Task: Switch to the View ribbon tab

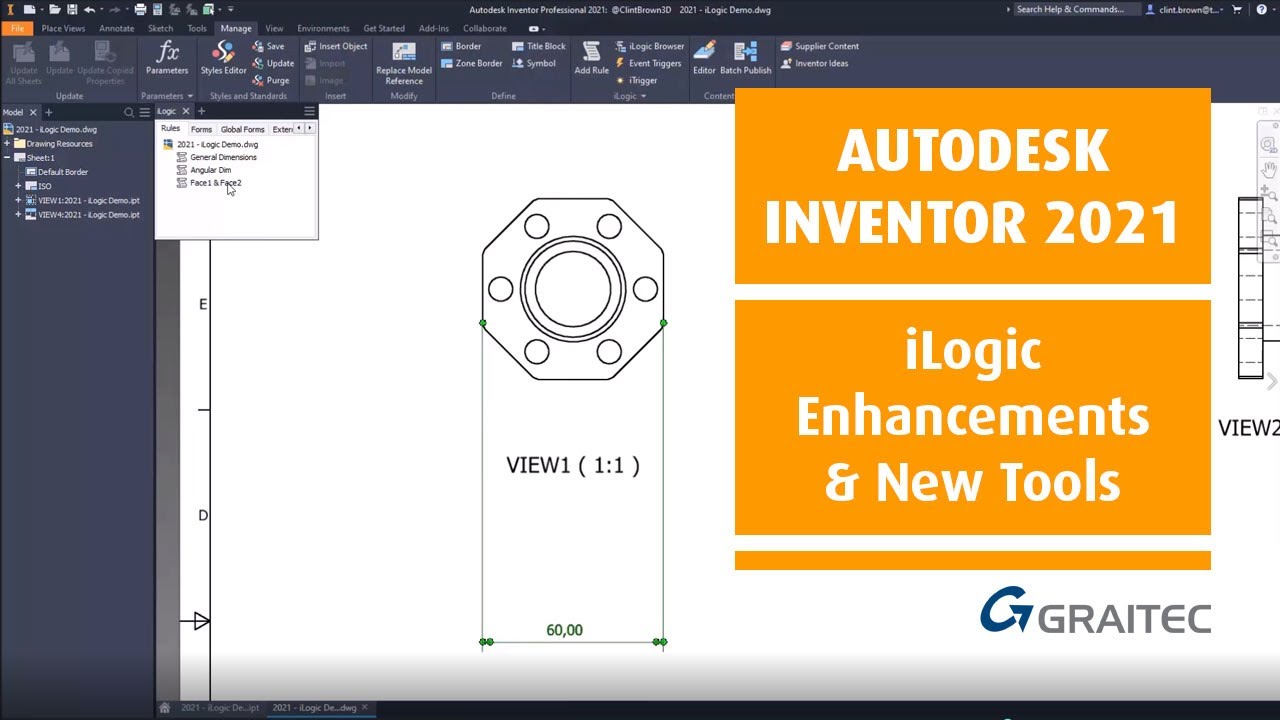Action: point(274,28)
